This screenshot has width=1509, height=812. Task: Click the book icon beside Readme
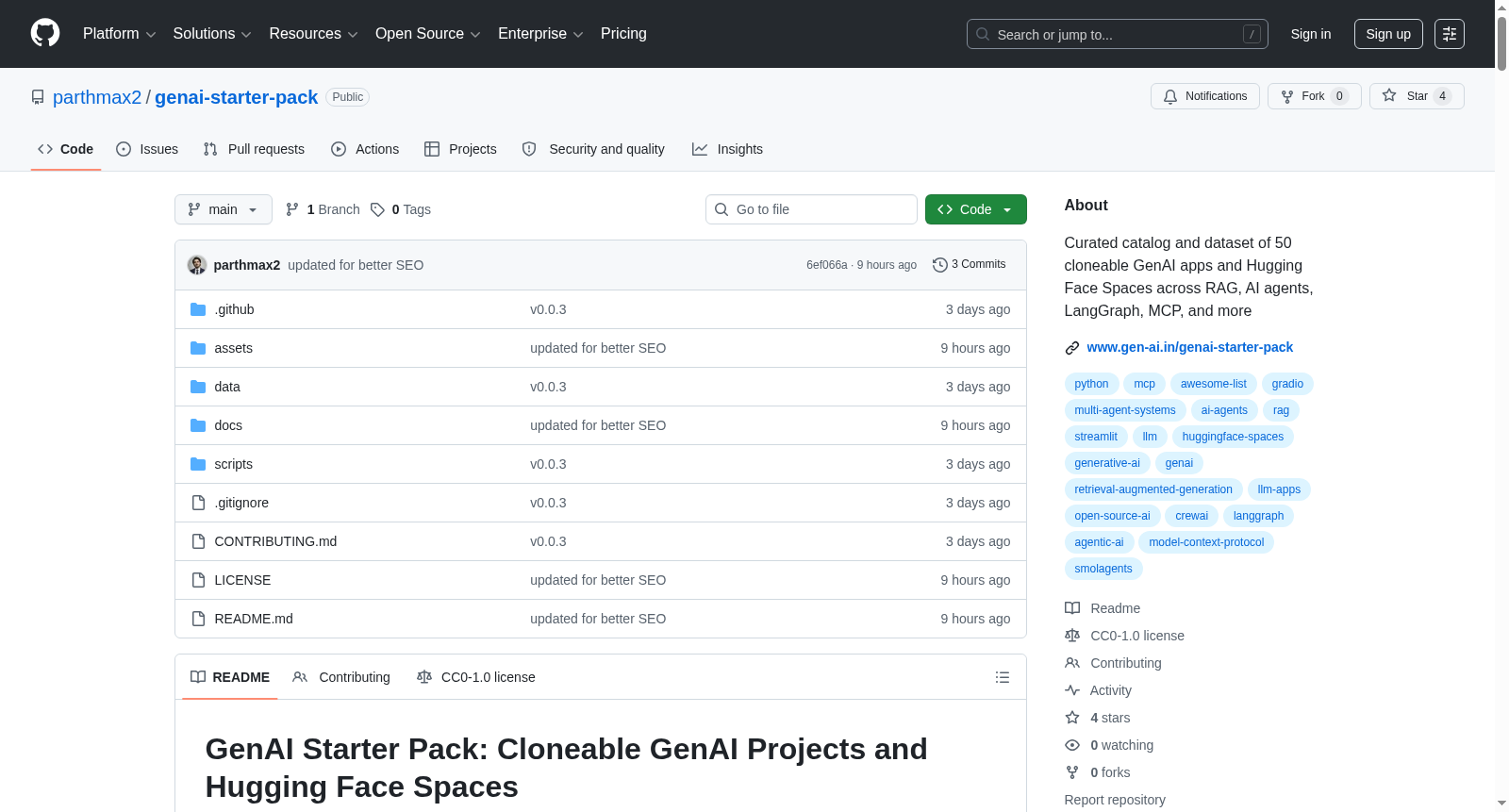(1072, 608)
